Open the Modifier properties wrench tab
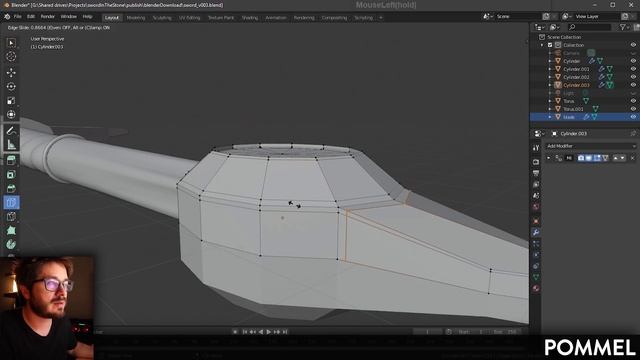This screenshot has height=360, width=640. [536, 232]
